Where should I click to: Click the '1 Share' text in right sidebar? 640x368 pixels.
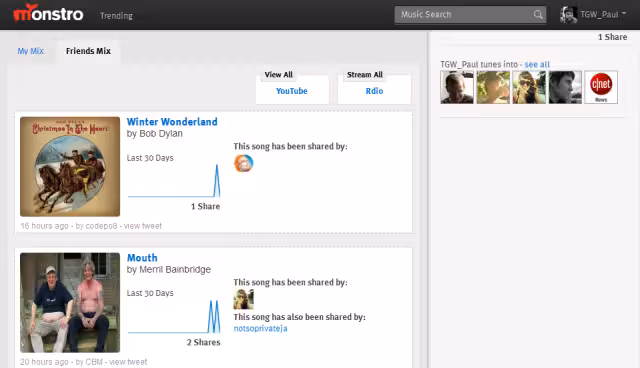tap(612, 37)
